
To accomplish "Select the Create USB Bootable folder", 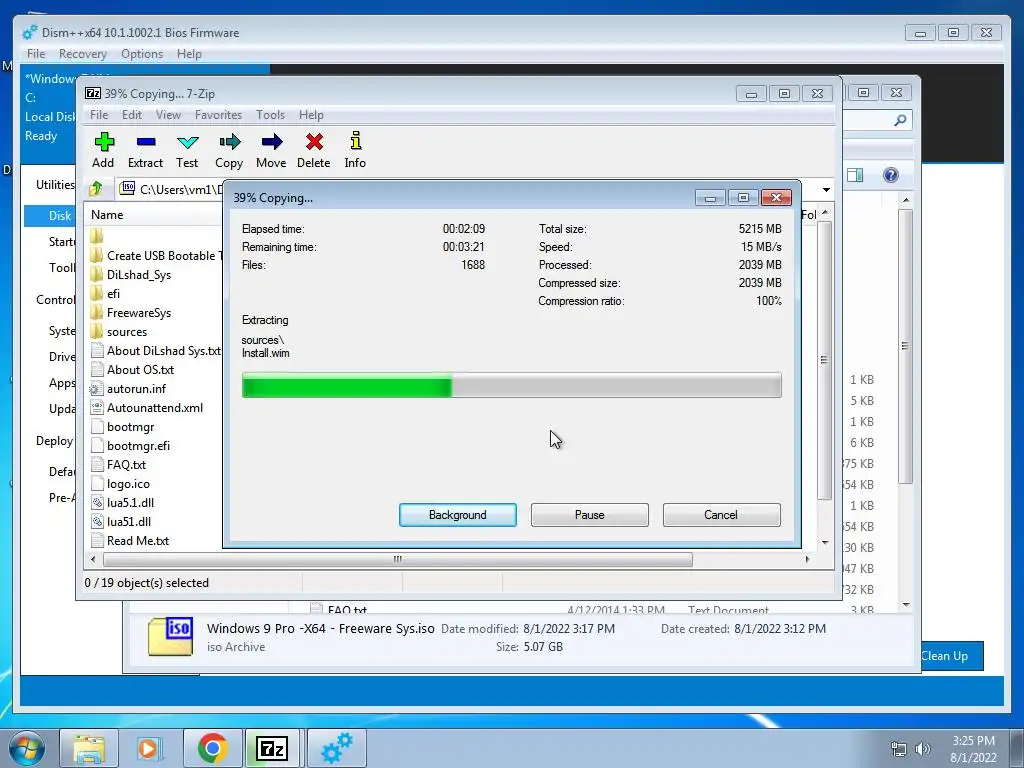I will click(157, 256).
